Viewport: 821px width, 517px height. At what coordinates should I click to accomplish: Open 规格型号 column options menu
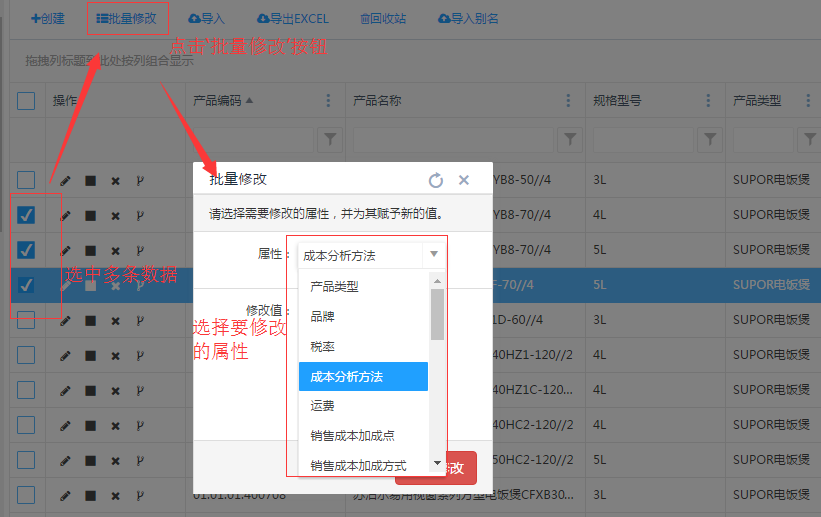tap(709, 101)
